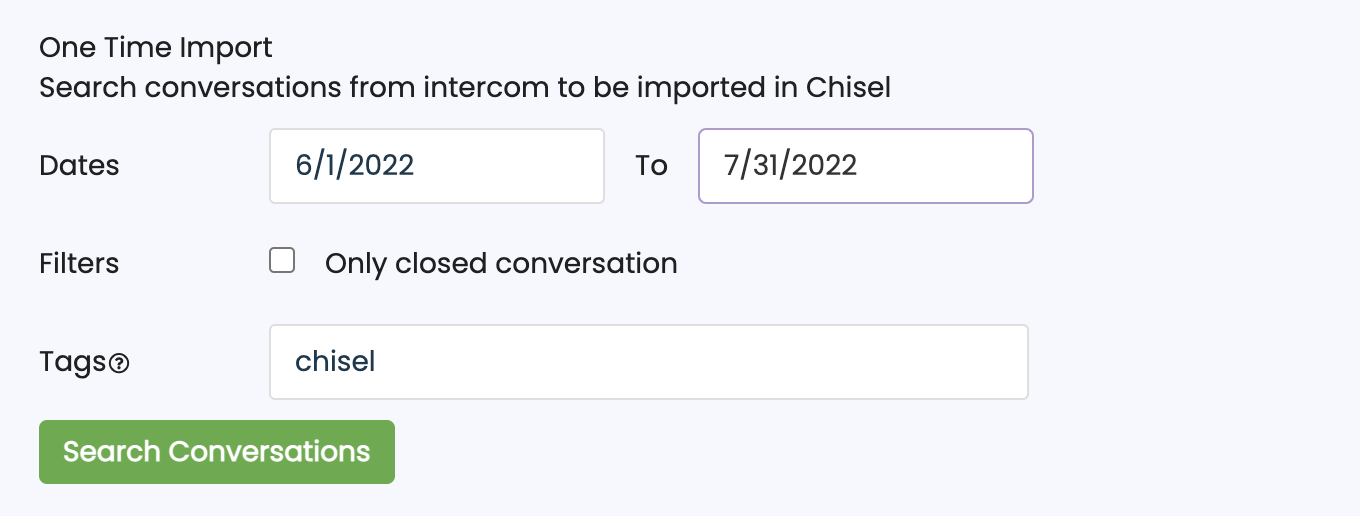Click the 'Only closed conversation' label text

coord(501,263)
